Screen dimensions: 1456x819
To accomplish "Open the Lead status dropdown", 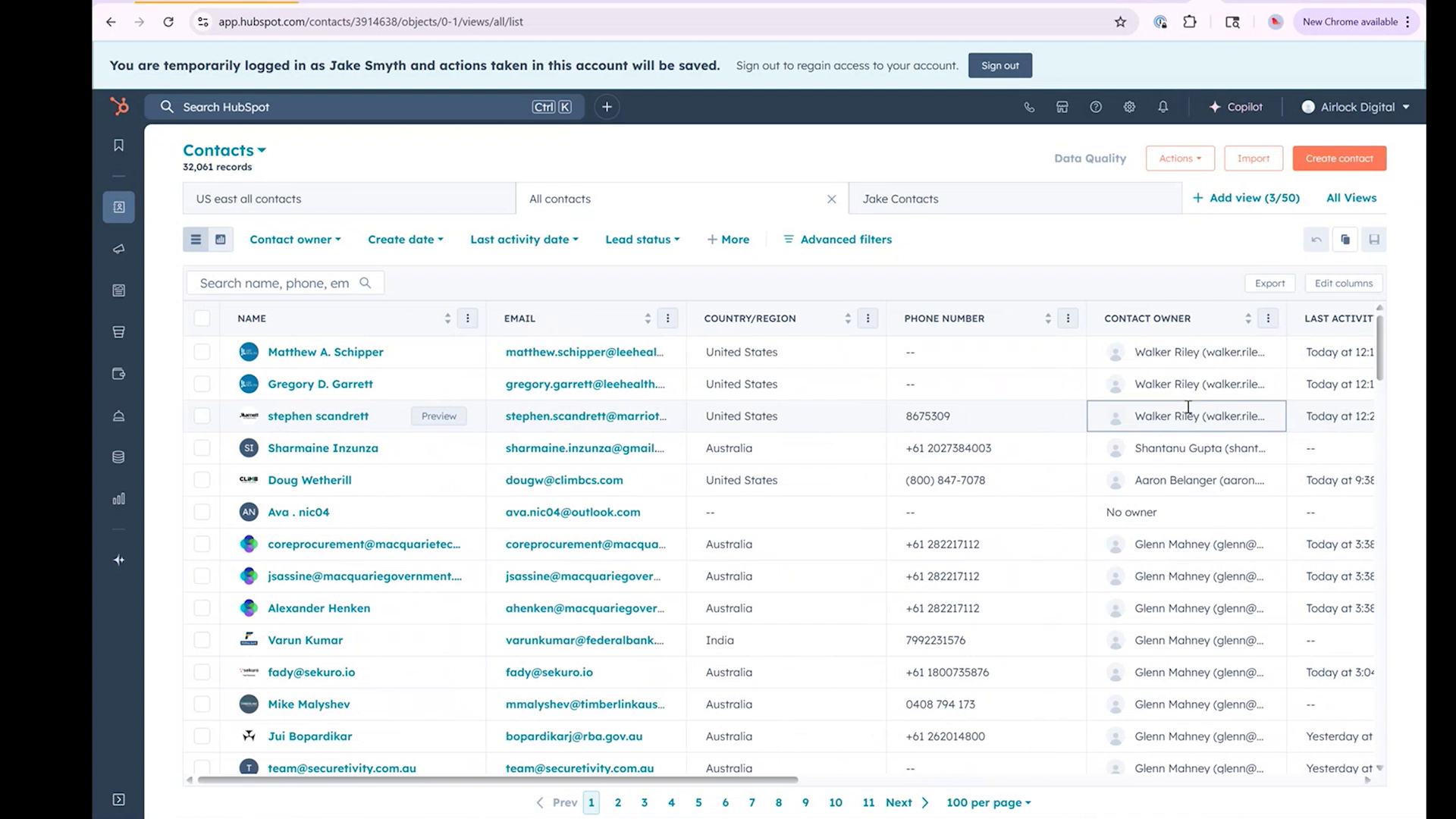I will (642, 239).
